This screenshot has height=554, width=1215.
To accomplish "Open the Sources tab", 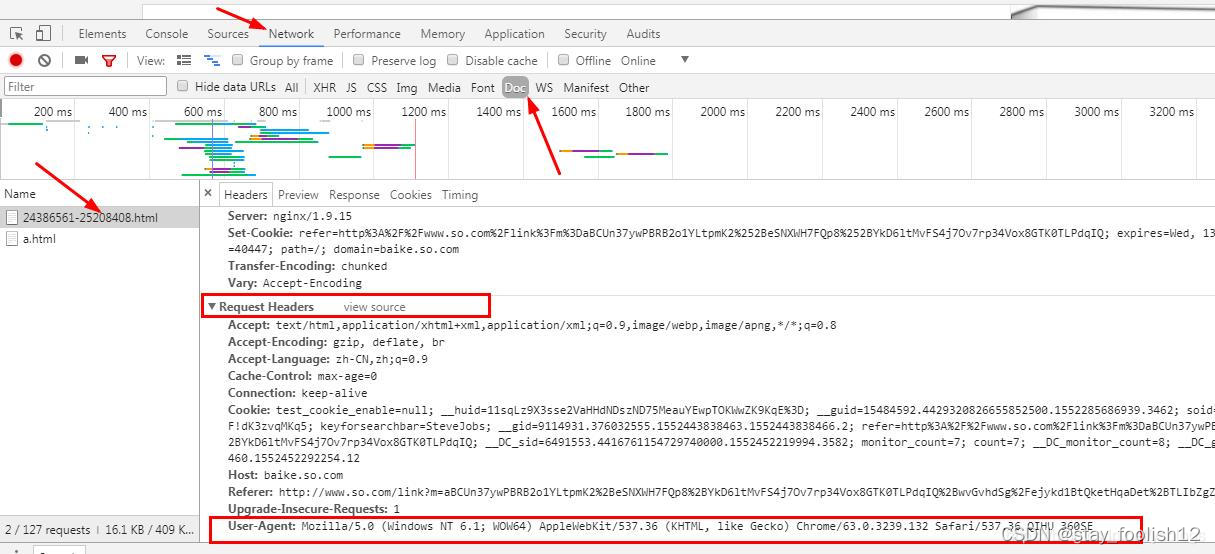I will coord(228,34).
